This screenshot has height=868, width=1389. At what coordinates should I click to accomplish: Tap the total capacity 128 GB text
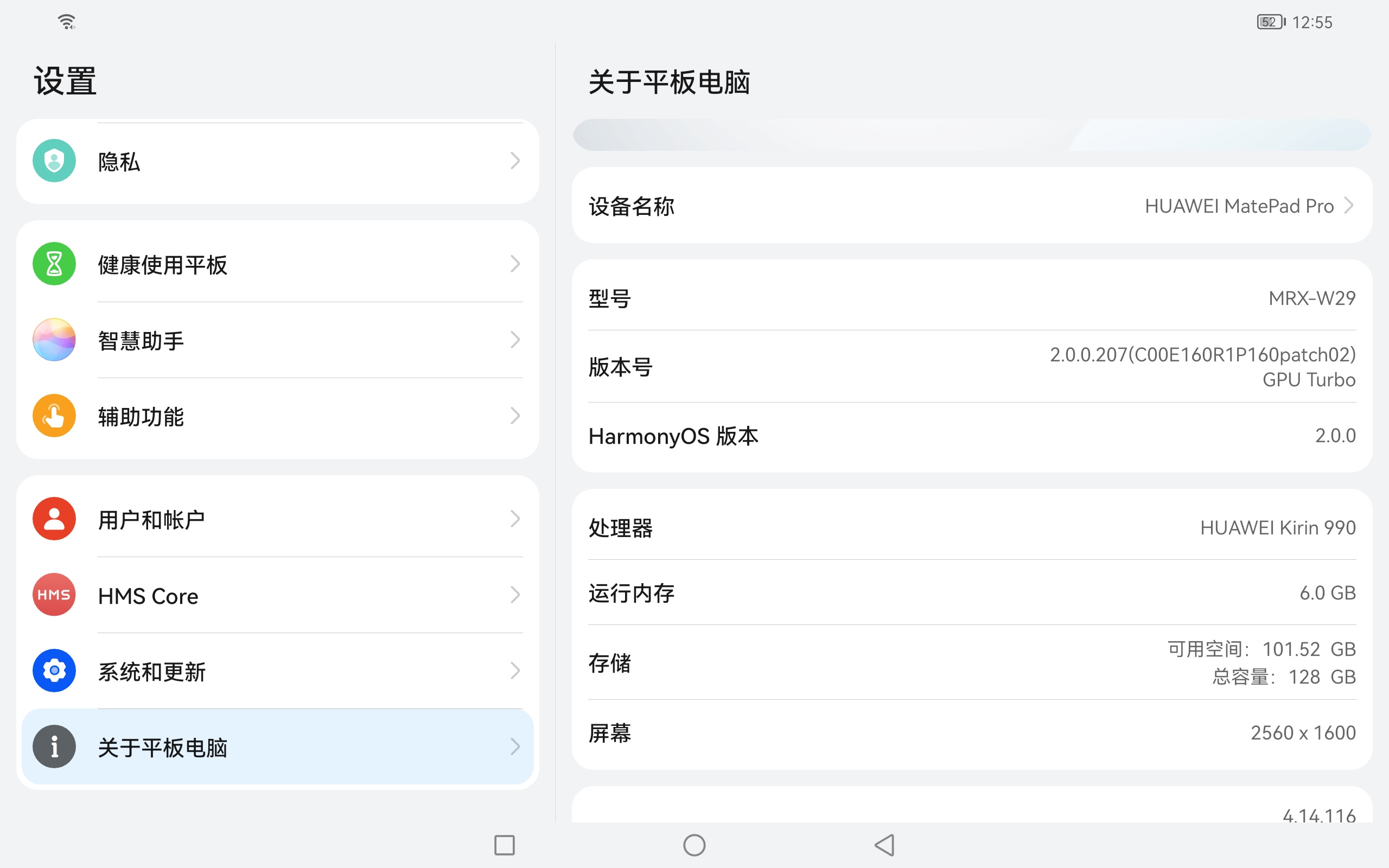(1284, 677)
